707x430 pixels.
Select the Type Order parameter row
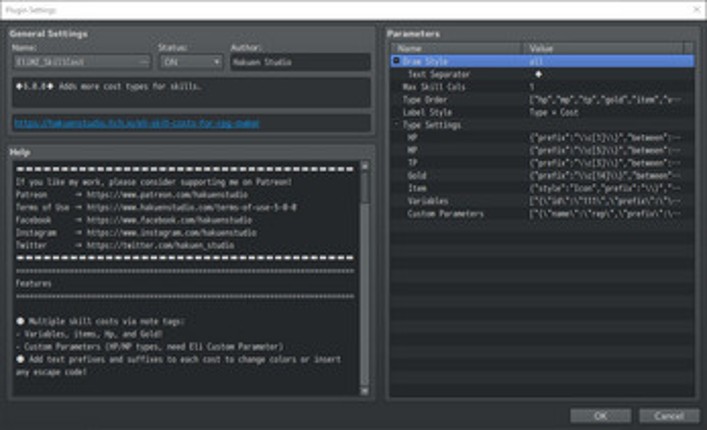427,100
